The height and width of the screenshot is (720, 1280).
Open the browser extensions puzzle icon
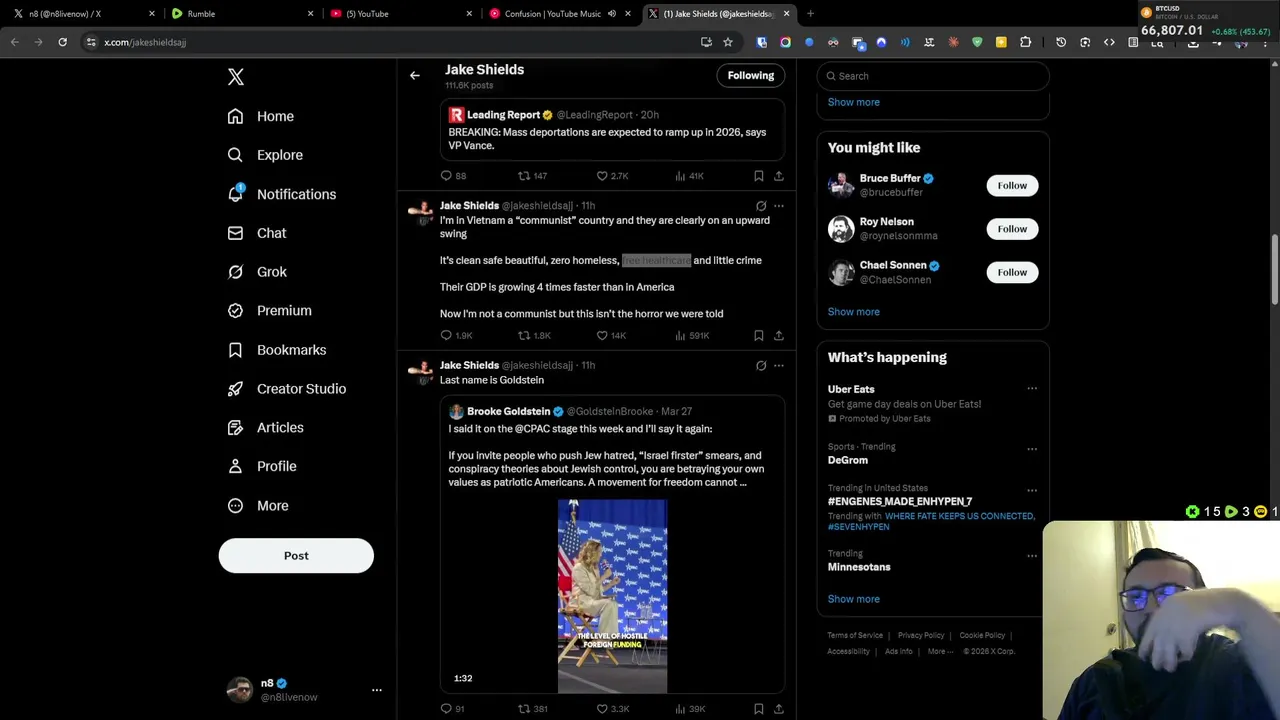(1025, 42)
